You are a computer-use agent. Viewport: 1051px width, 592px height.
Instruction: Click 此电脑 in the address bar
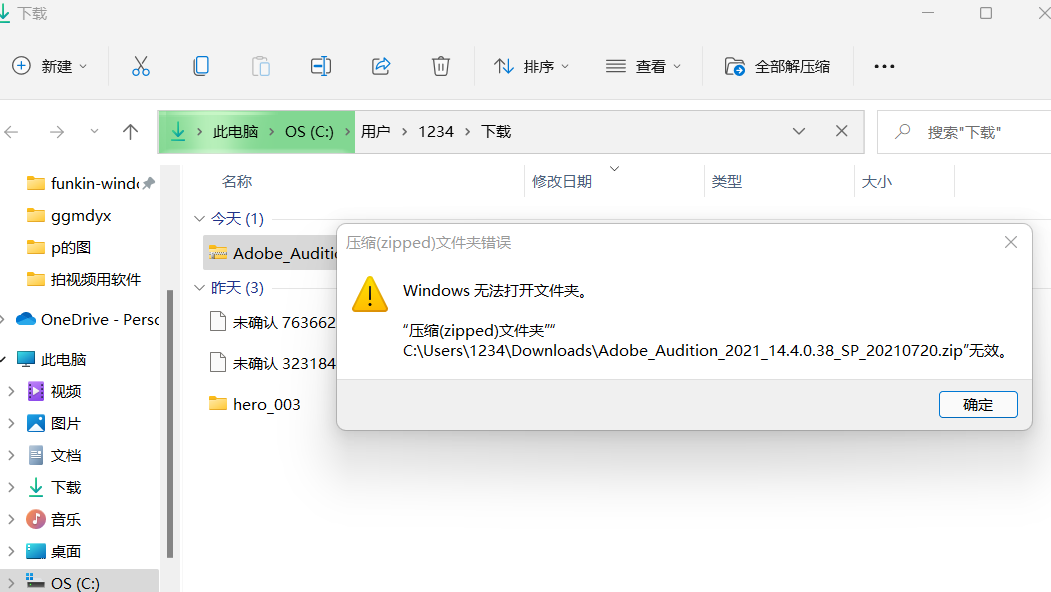[235, 132]
